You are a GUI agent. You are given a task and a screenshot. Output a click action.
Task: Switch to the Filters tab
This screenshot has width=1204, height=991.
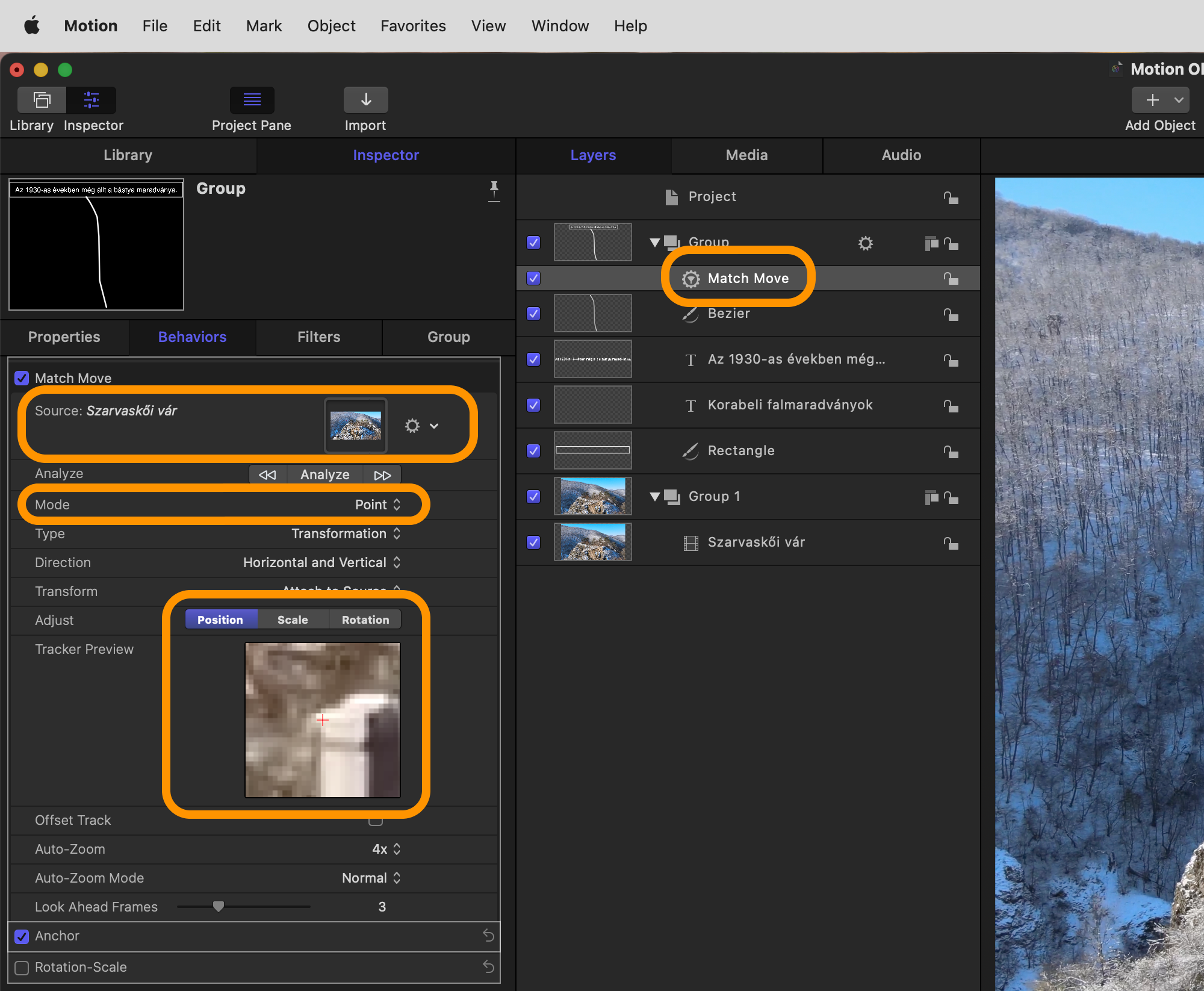pyautogui.click(x=319, y=337)
